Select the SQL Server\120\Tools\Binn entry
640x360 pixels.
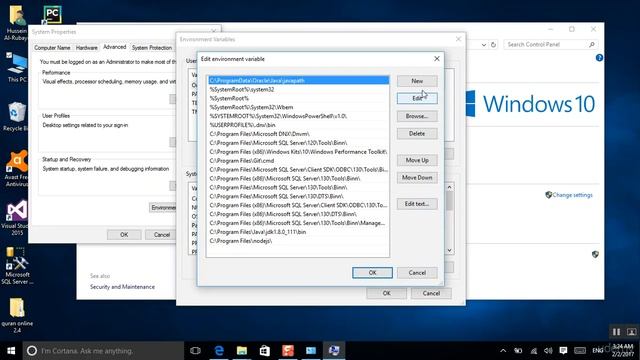point(298,143)
